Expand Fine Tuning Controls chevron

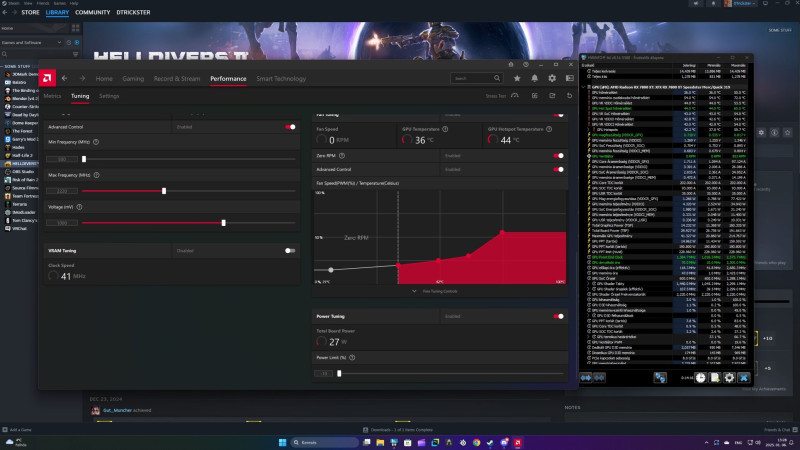[414, 291]
